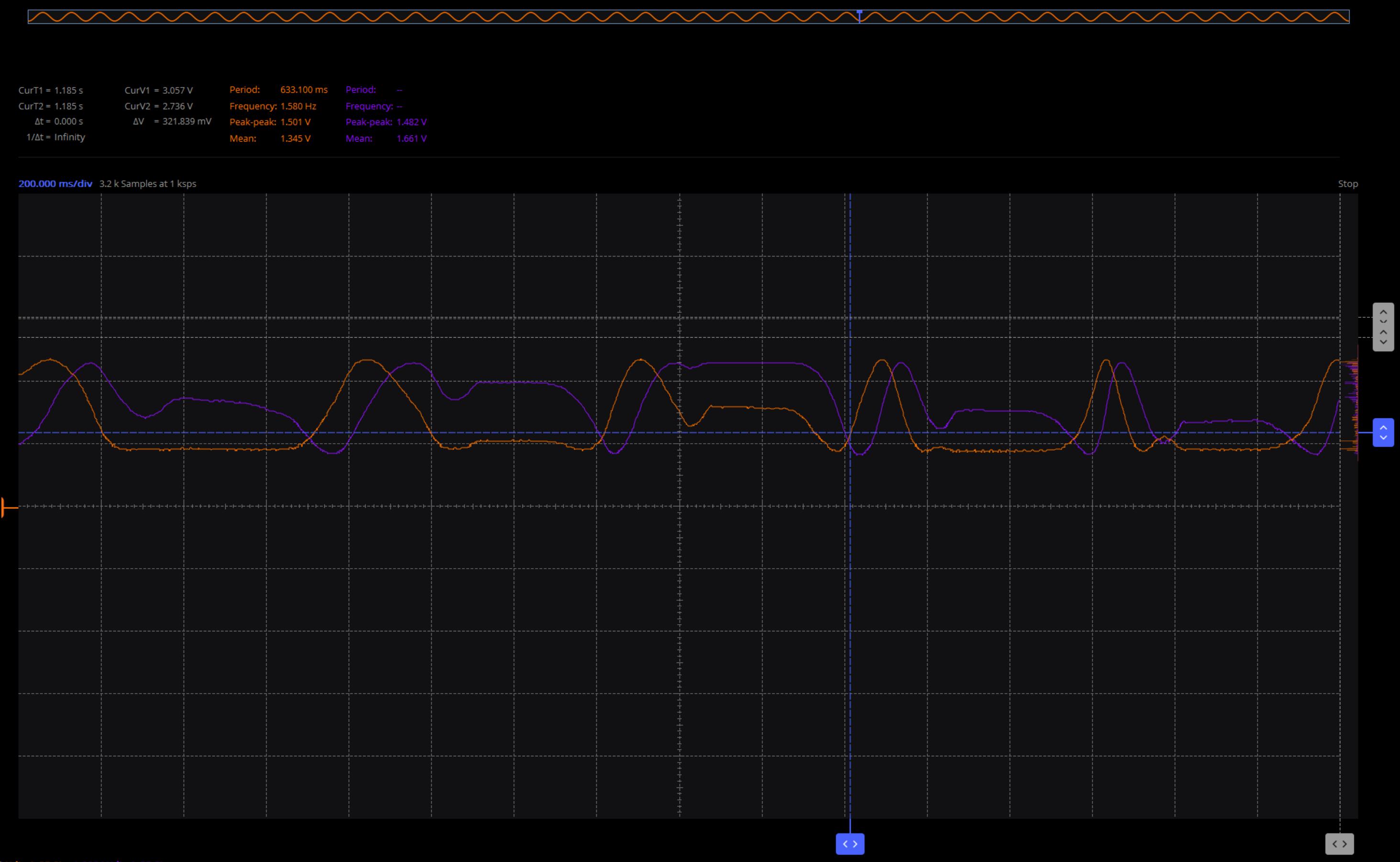This screenshot has height=862, width=1400.
Task: Click the orange Mean 1.345 V measurement
Action: [270, 138]
